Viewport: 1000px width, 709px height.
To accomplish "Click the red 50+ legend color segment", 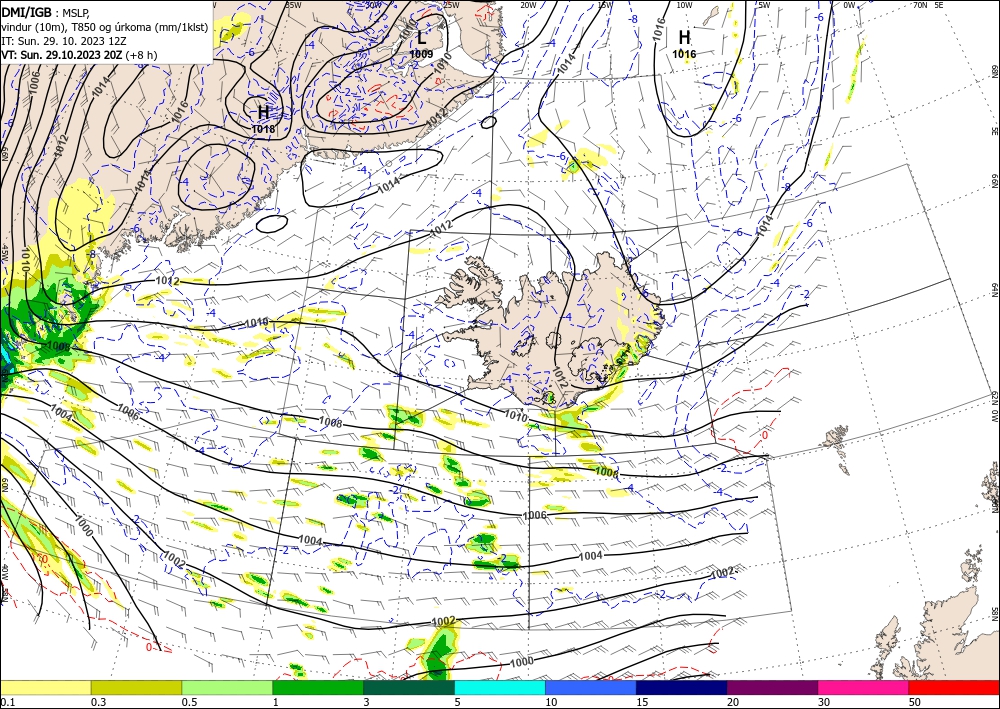I will 954,687.
